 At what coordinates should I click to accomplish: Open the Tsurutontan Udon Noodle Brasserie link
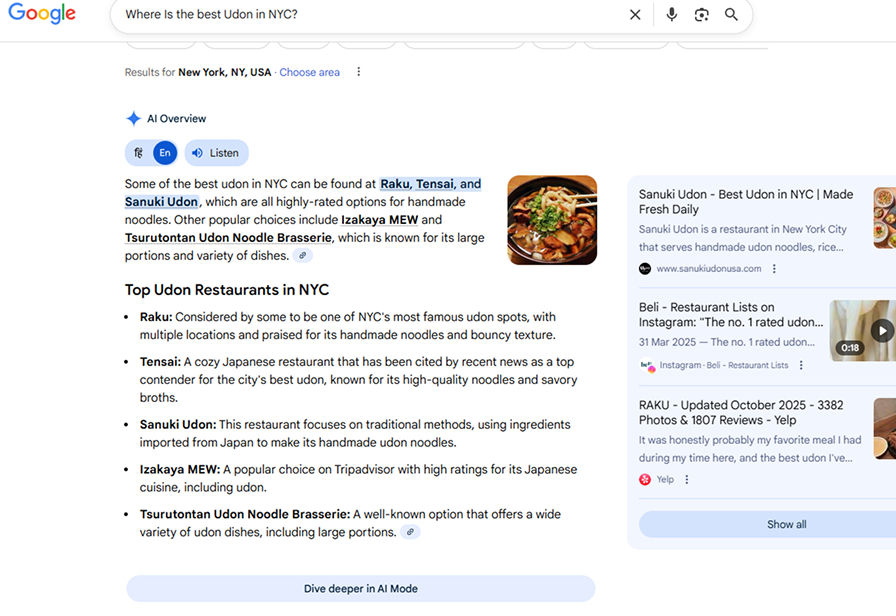point(228,238)
